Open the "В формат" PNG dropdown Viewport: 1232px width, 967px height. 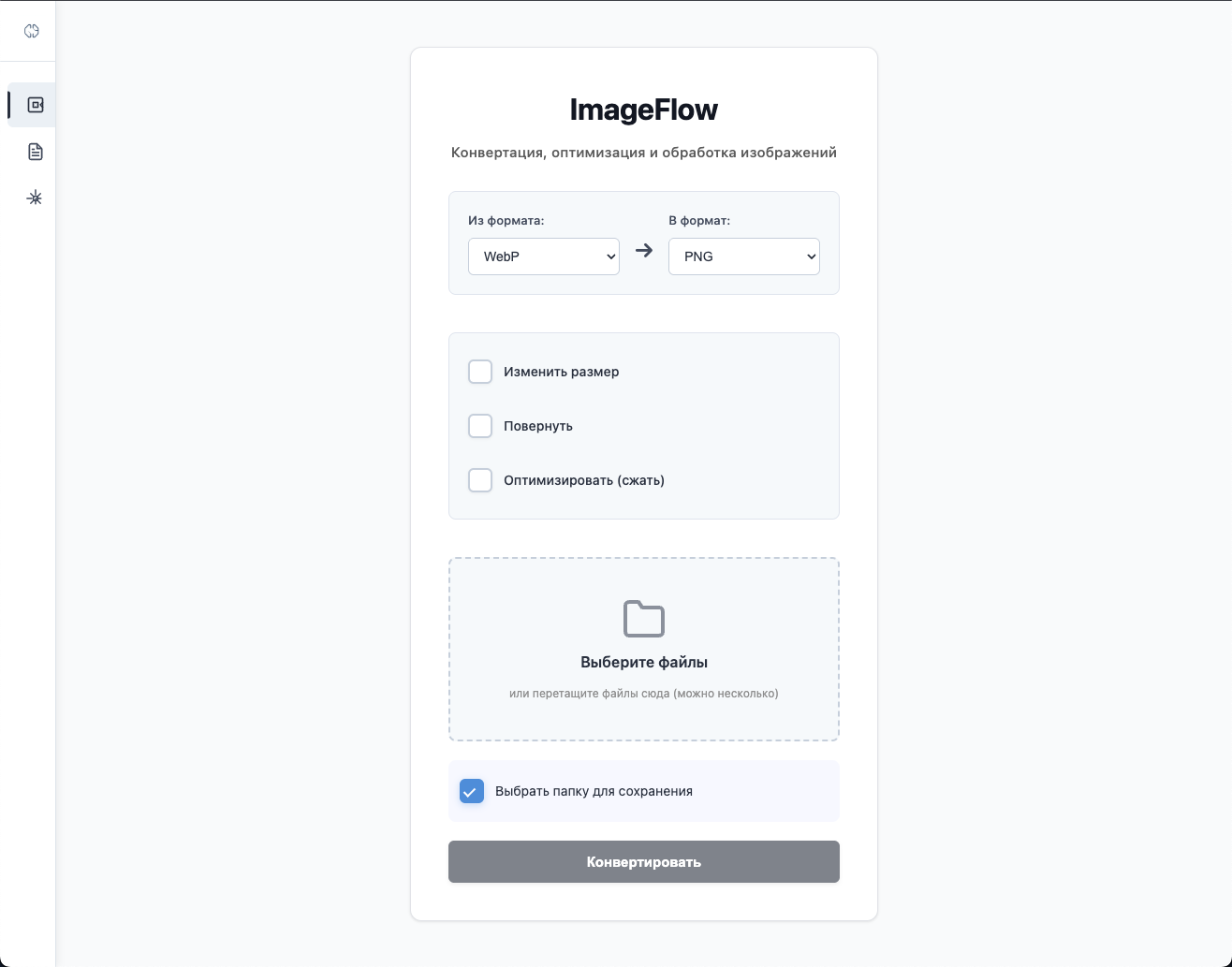coord(743,256)
